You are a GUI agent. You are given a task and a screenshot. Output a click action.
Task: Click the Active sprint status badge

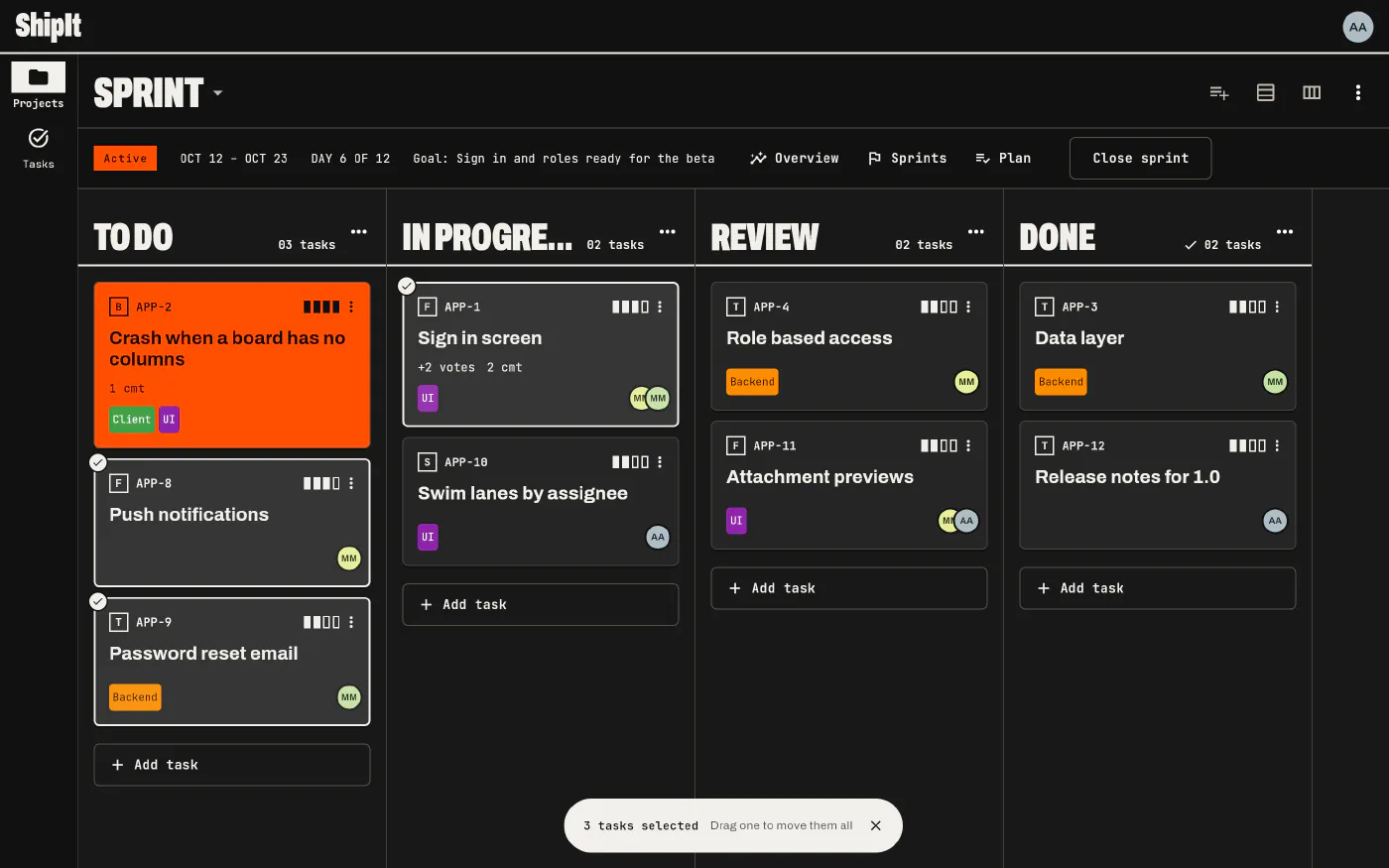click(x=125, y=158)
